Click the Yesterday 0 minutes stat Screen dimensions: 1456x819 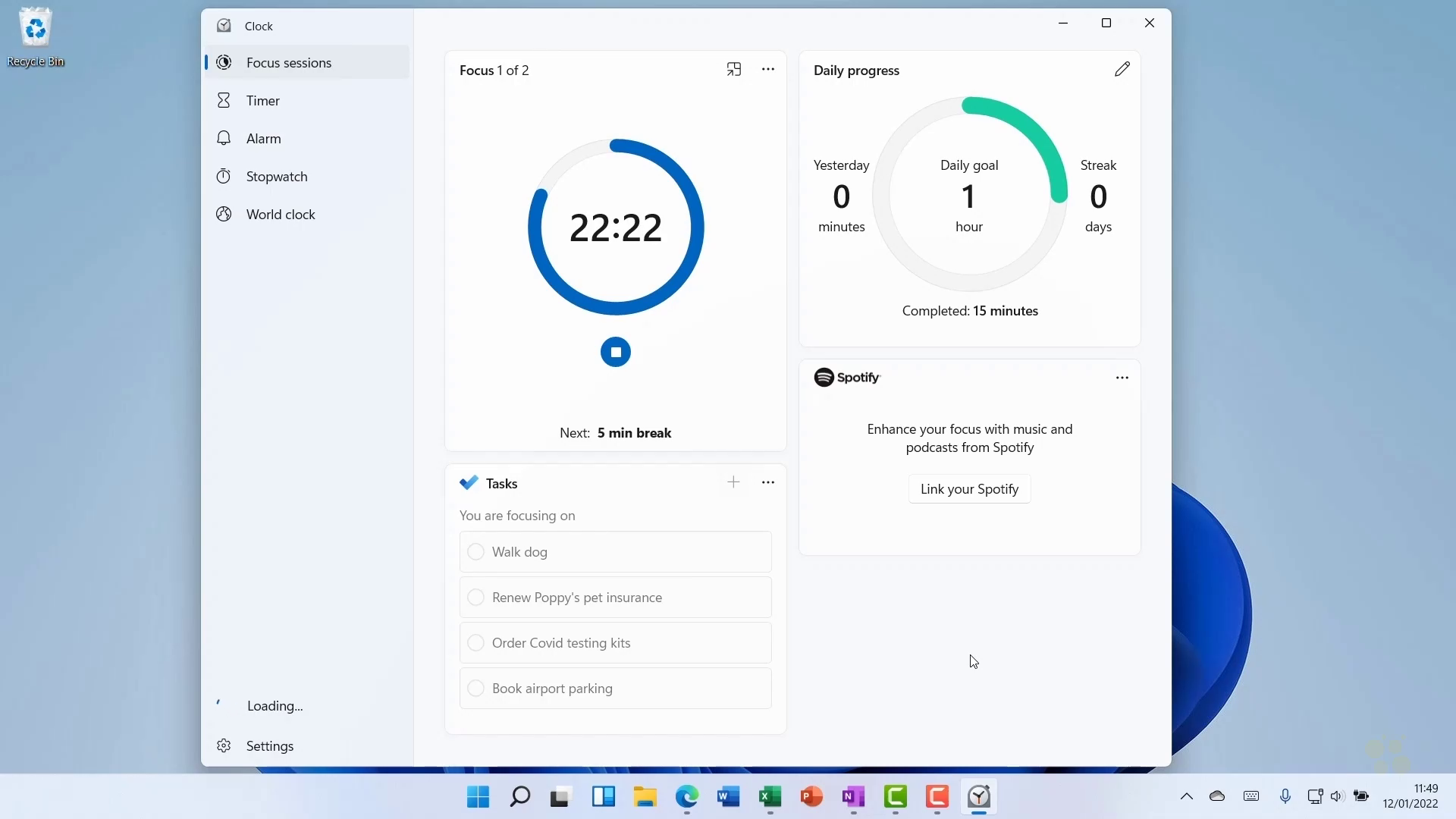click(x=841, y=196)
